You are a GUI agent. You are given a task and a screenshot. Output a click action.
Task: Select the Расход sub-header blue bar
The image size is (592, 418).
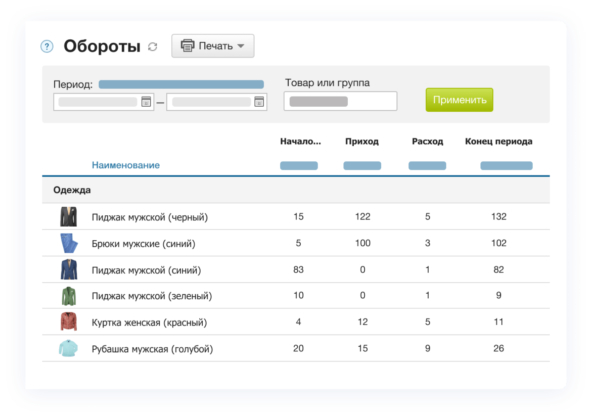point(427,165)
